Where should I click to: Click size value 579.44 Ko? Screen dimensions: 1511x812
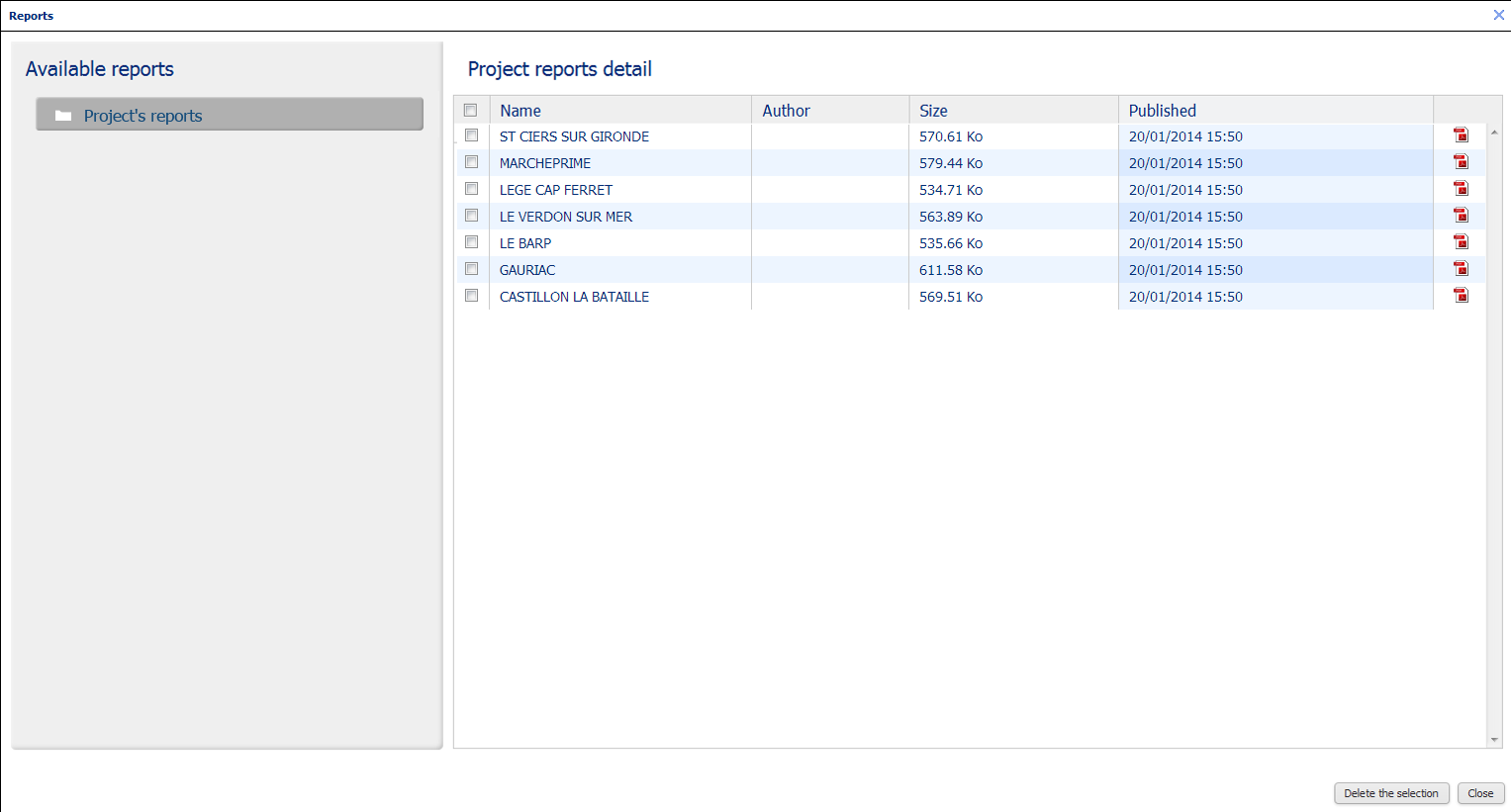[x=951, y=163]
